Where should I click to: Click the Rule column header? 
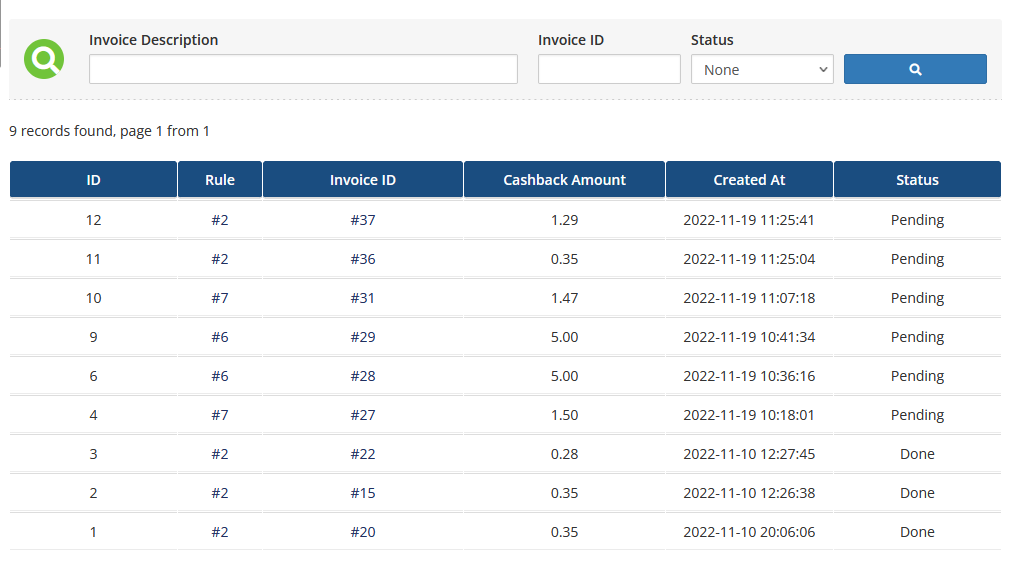[x=220, y=180]
